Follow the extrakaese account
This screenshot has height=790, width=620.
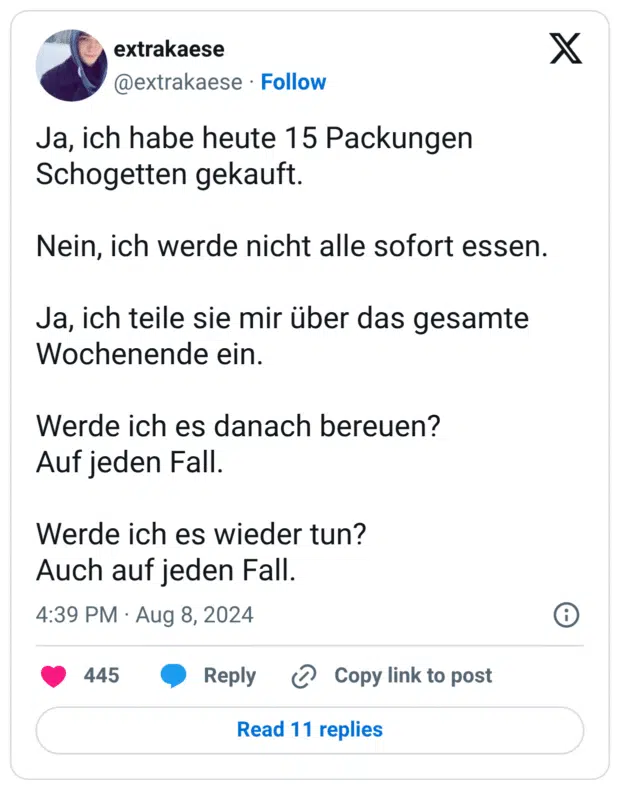click(293, 82)
